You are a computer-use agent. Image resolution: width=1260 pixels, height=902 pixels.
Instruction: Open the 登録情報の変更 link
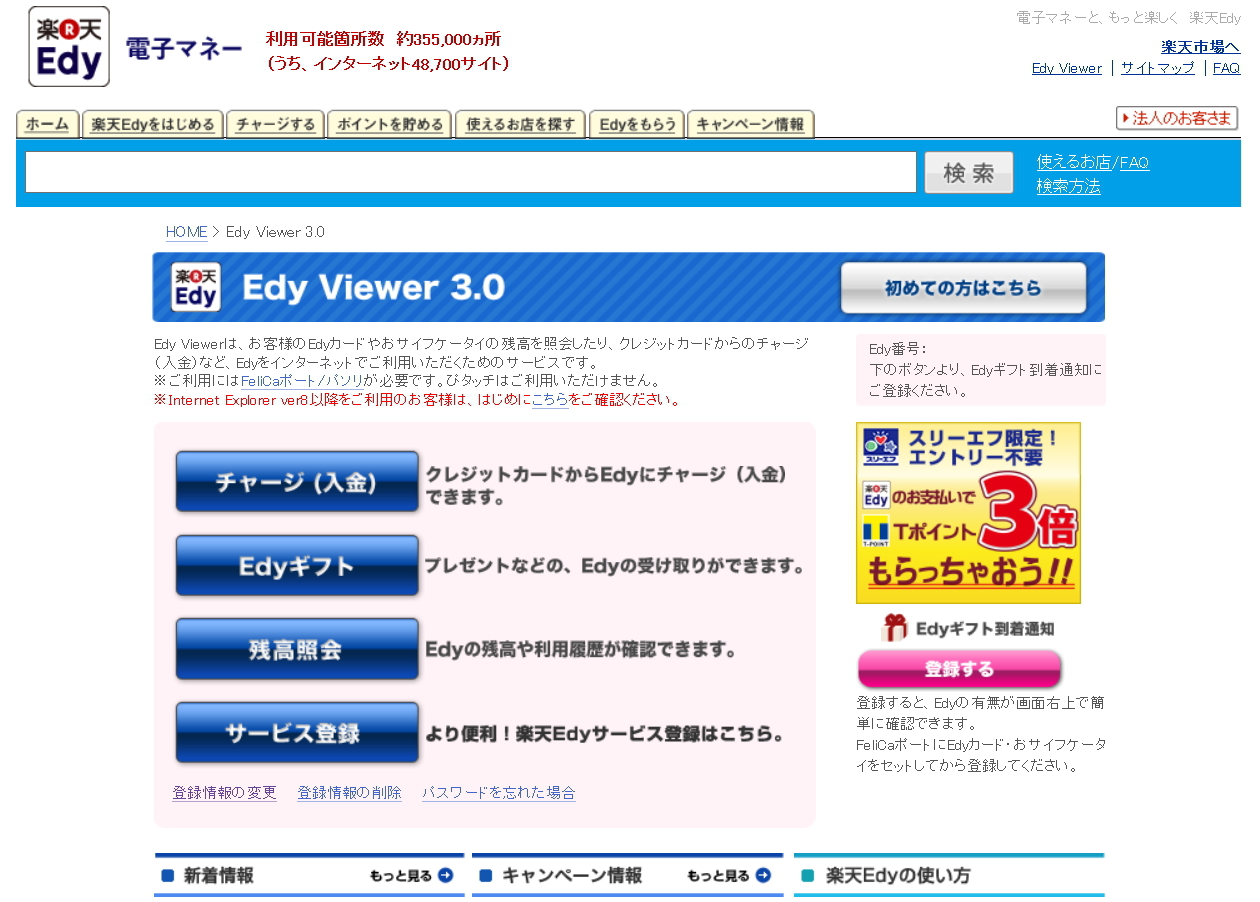224,793
